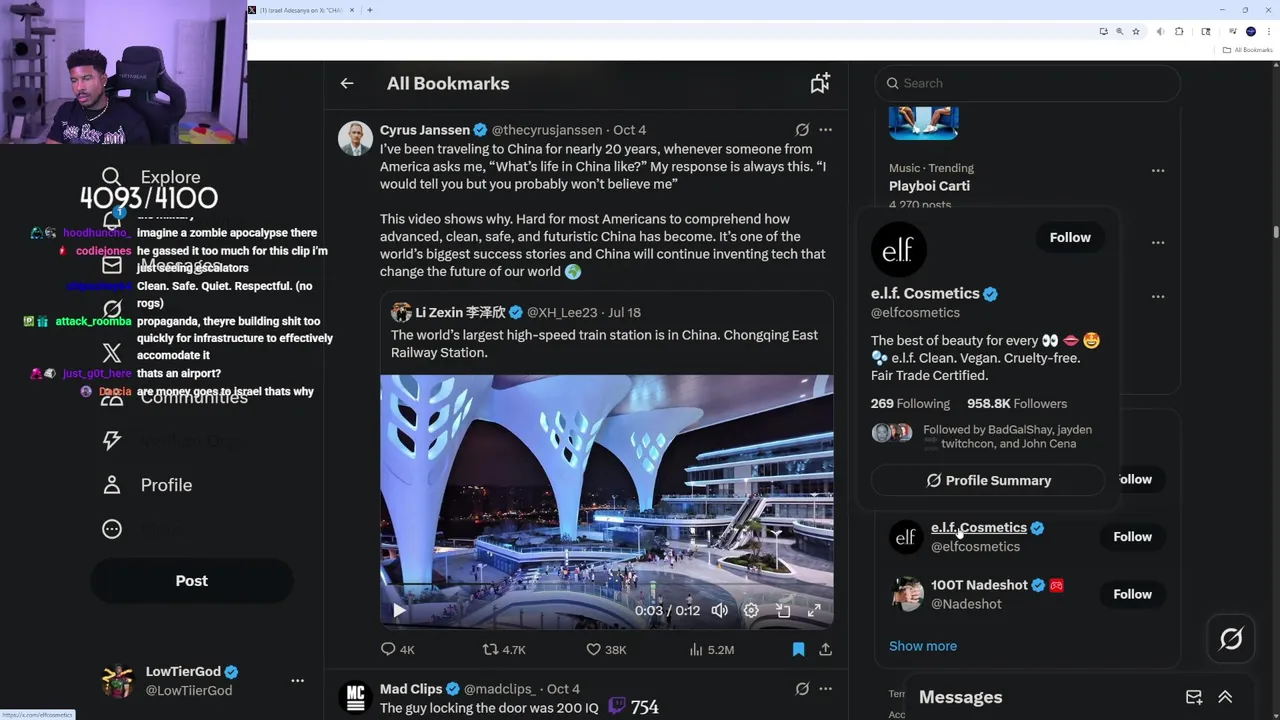
Task: Open the e.l.f. Cosmetics avatar in the hover card
Action: point(898,249)
